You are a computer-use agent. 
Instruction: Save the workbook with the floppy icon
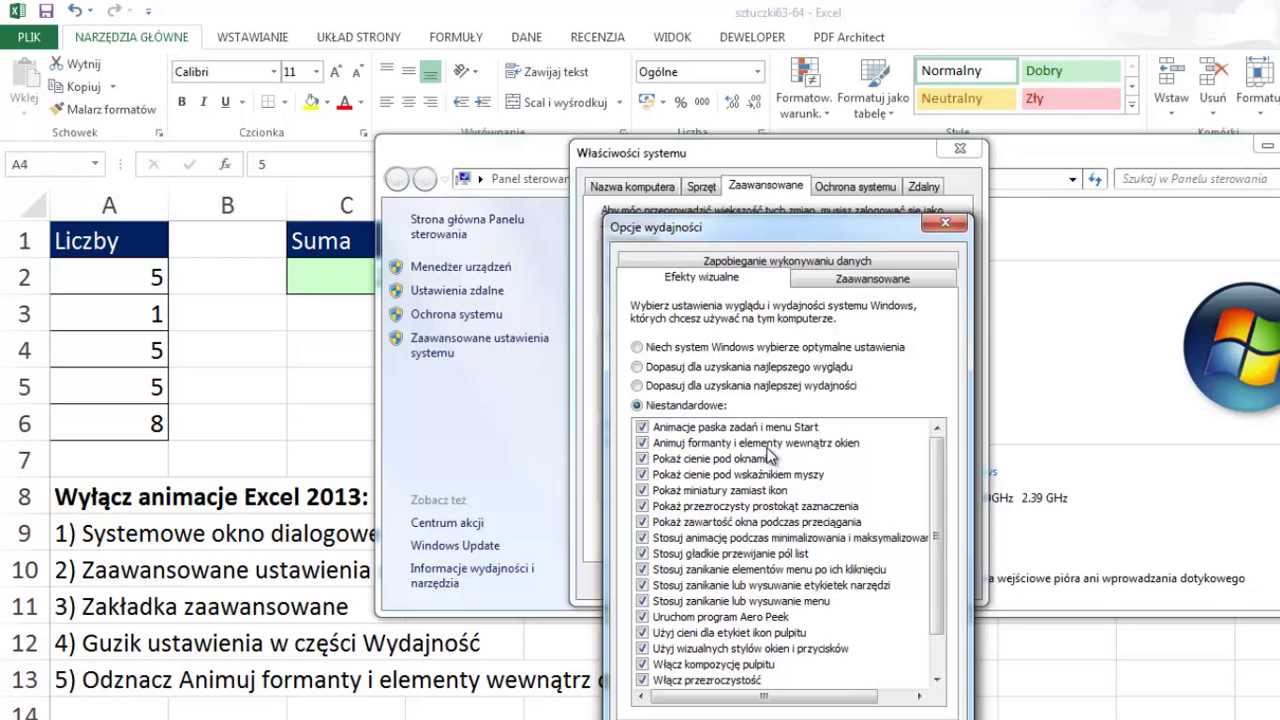click(46, 12)
